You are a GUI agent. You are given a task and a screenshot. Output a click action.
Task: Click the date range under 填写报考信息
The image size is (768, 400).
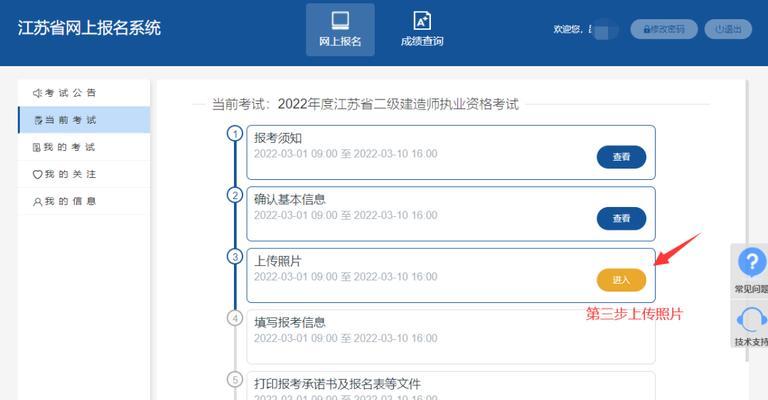pyautogui.click(x=345, y=338)
